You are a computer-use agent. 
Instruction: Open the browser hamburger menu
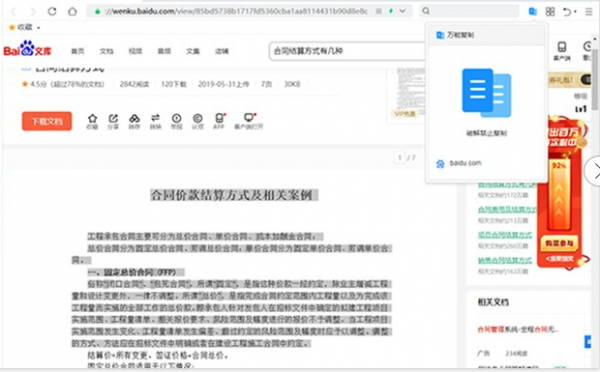pyautogui.click(x=589, y=12)
